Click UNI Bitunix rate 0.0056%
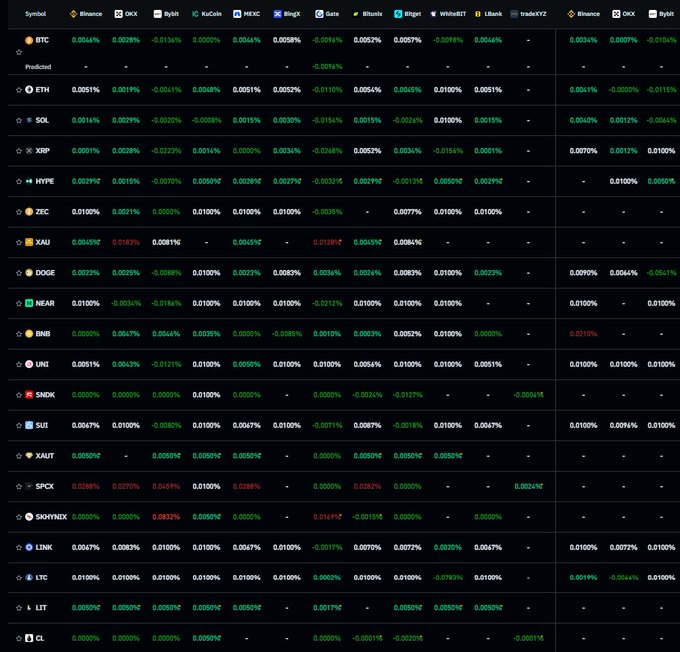 [x=367, y=364]
